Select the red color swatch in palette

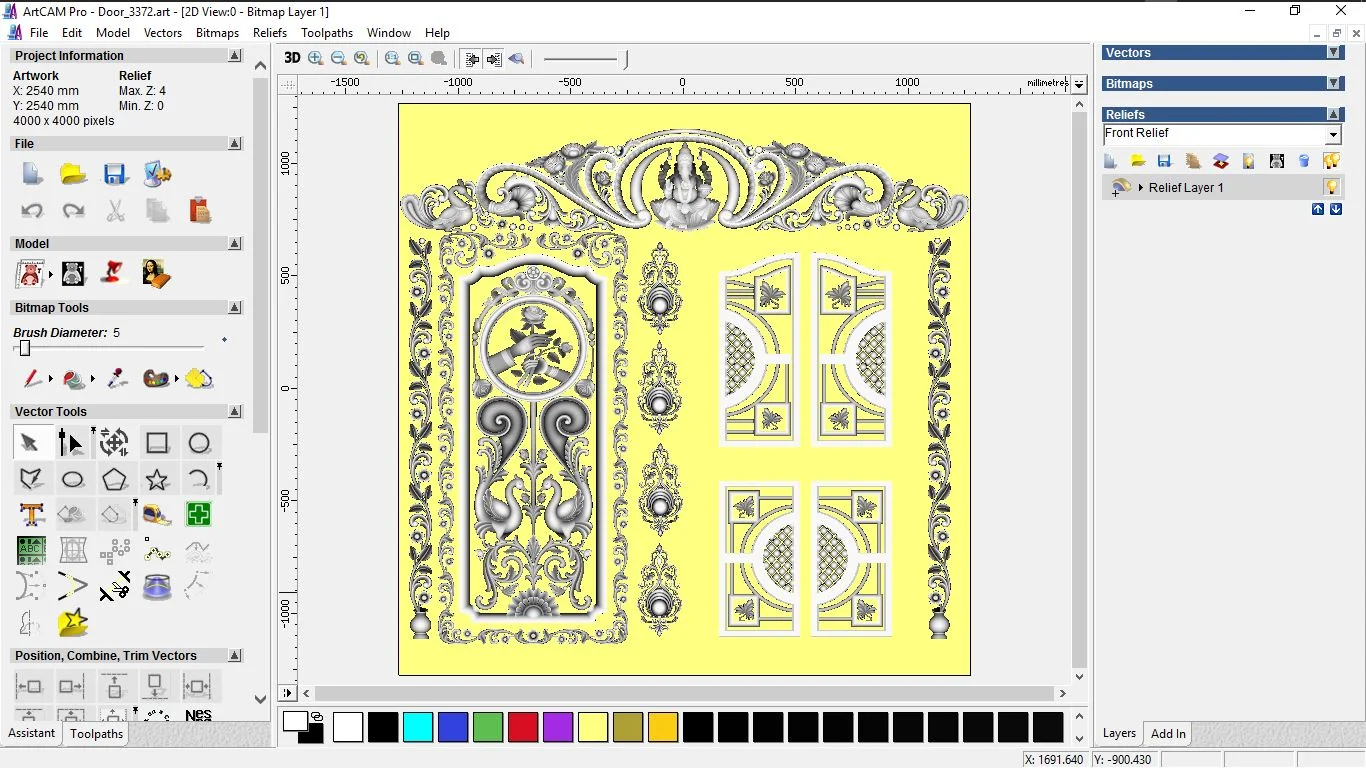523,727
